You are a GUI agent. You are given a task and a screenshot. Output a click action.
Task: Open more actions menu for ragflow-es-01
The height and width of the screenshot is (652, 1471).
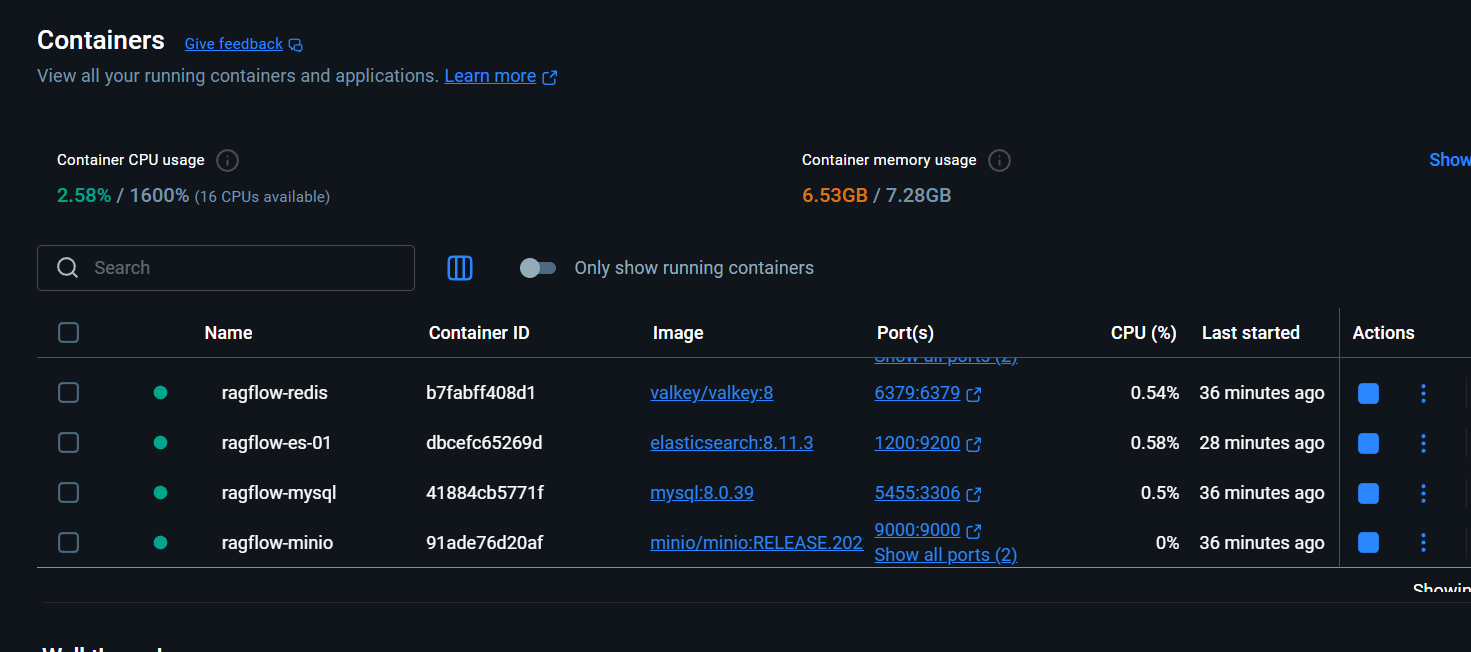click(1423, 443)
